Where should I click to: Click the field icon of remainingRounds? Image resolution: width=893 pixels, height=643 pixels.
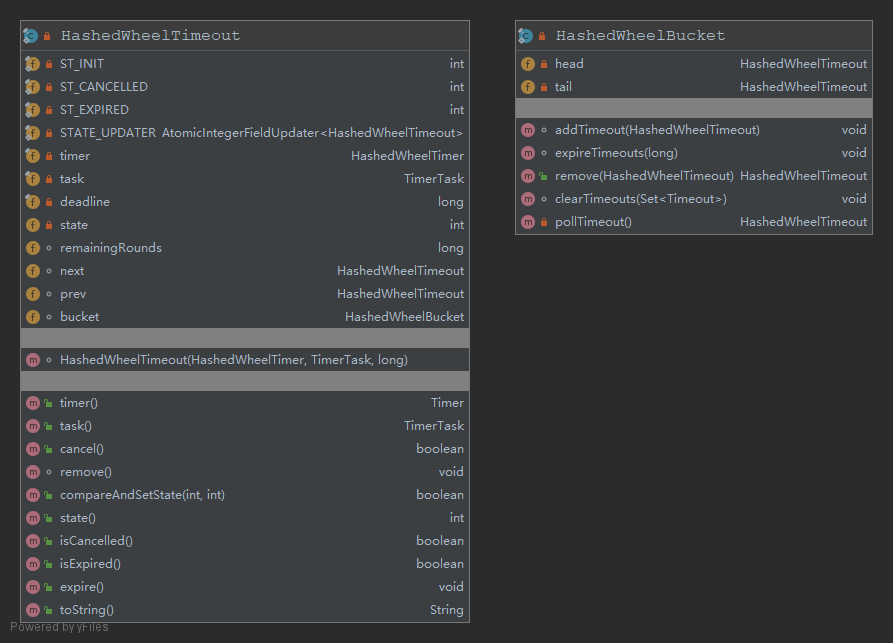tap(32, 248)
